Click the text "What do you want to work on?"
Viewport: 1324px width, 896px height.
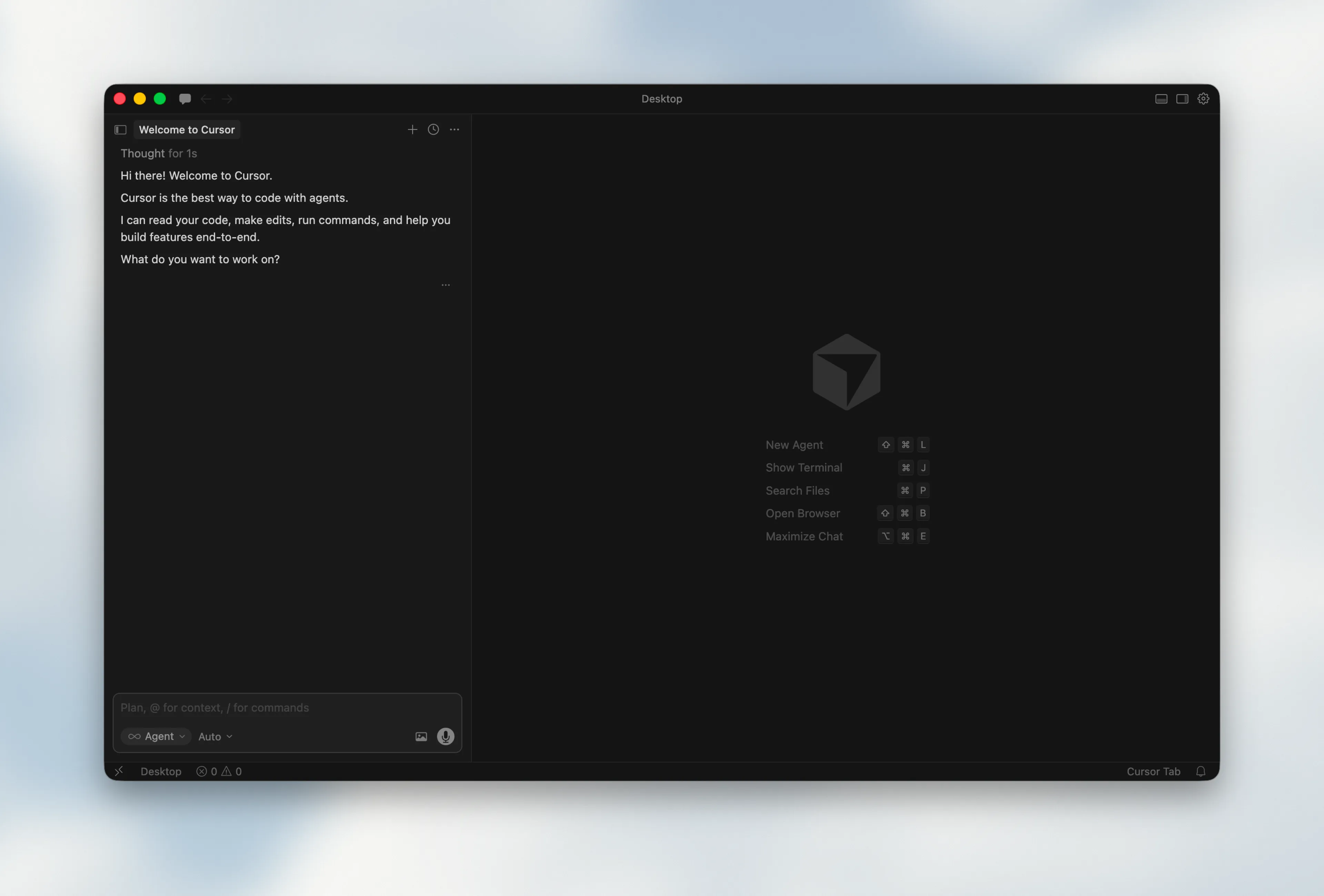tap(200, 259)
